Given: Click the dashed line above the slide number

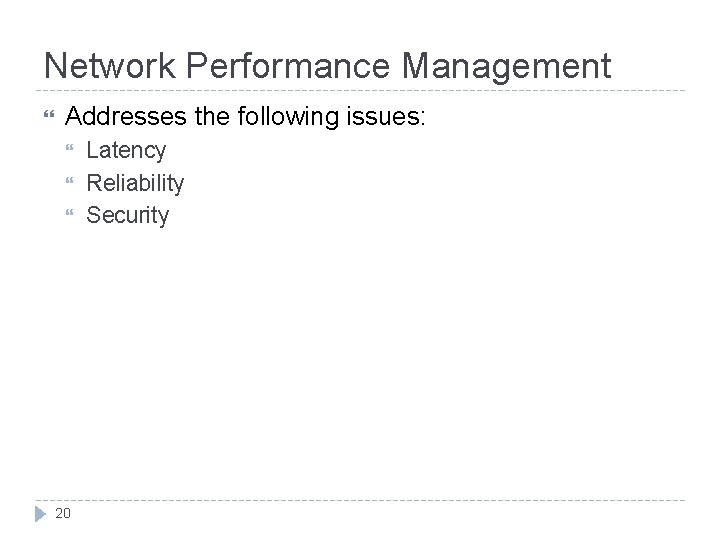Looking at the screenshot, I should pos(360,500).
